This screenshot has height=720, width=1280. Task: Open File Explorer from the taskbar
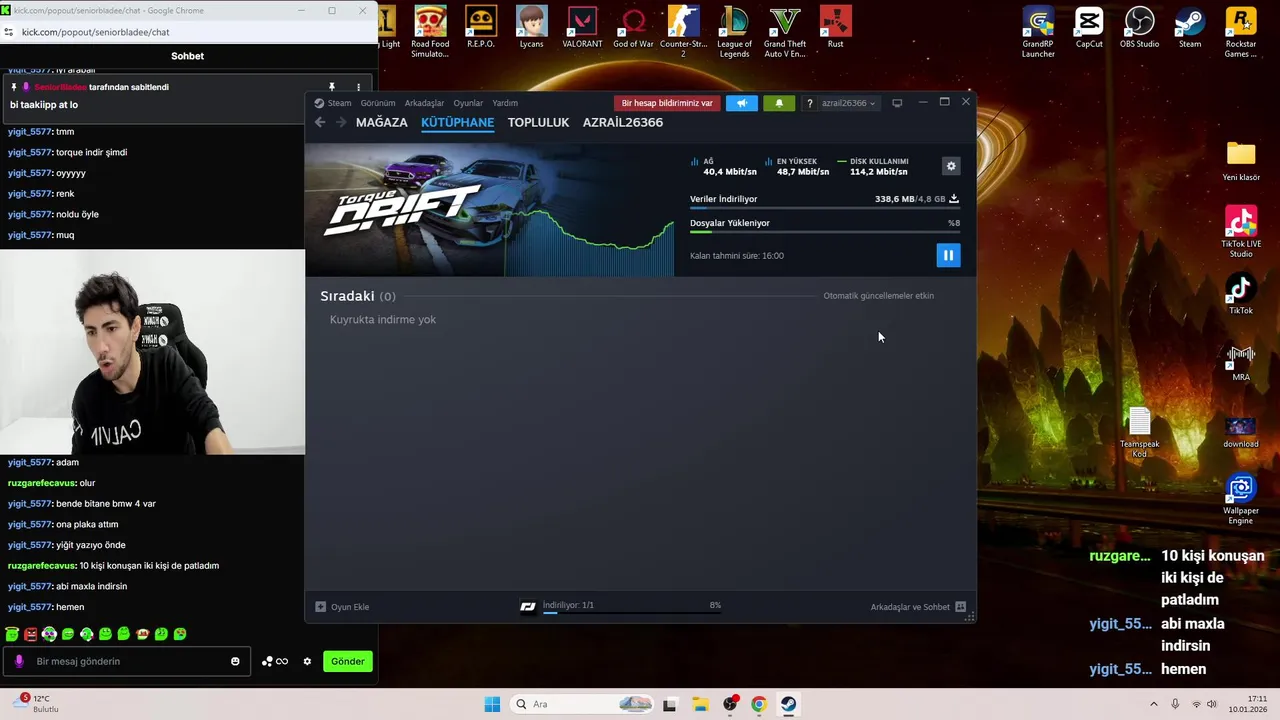[700, 704]
